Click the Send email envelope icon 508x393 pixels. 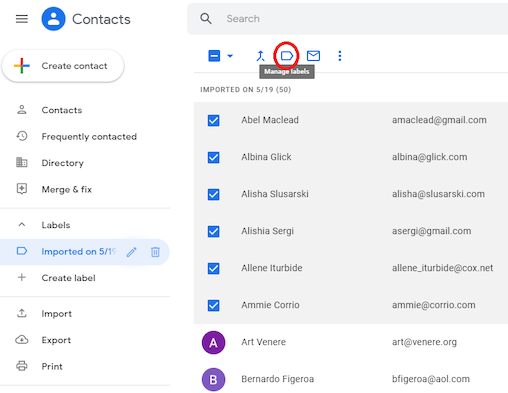[x=313, y=56]
